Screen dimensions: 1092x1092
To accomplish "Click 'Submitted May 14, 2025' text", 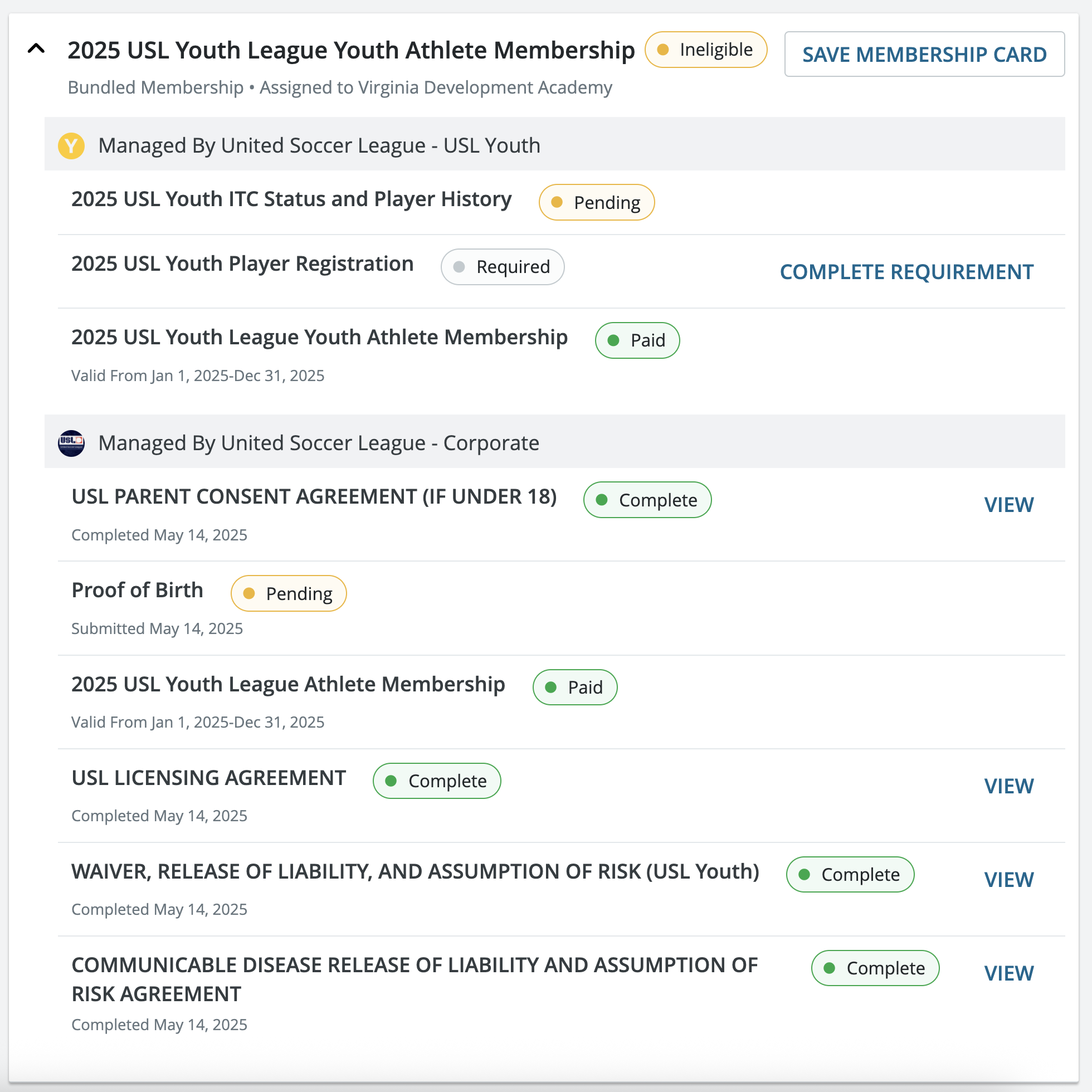I will [157, 628].
